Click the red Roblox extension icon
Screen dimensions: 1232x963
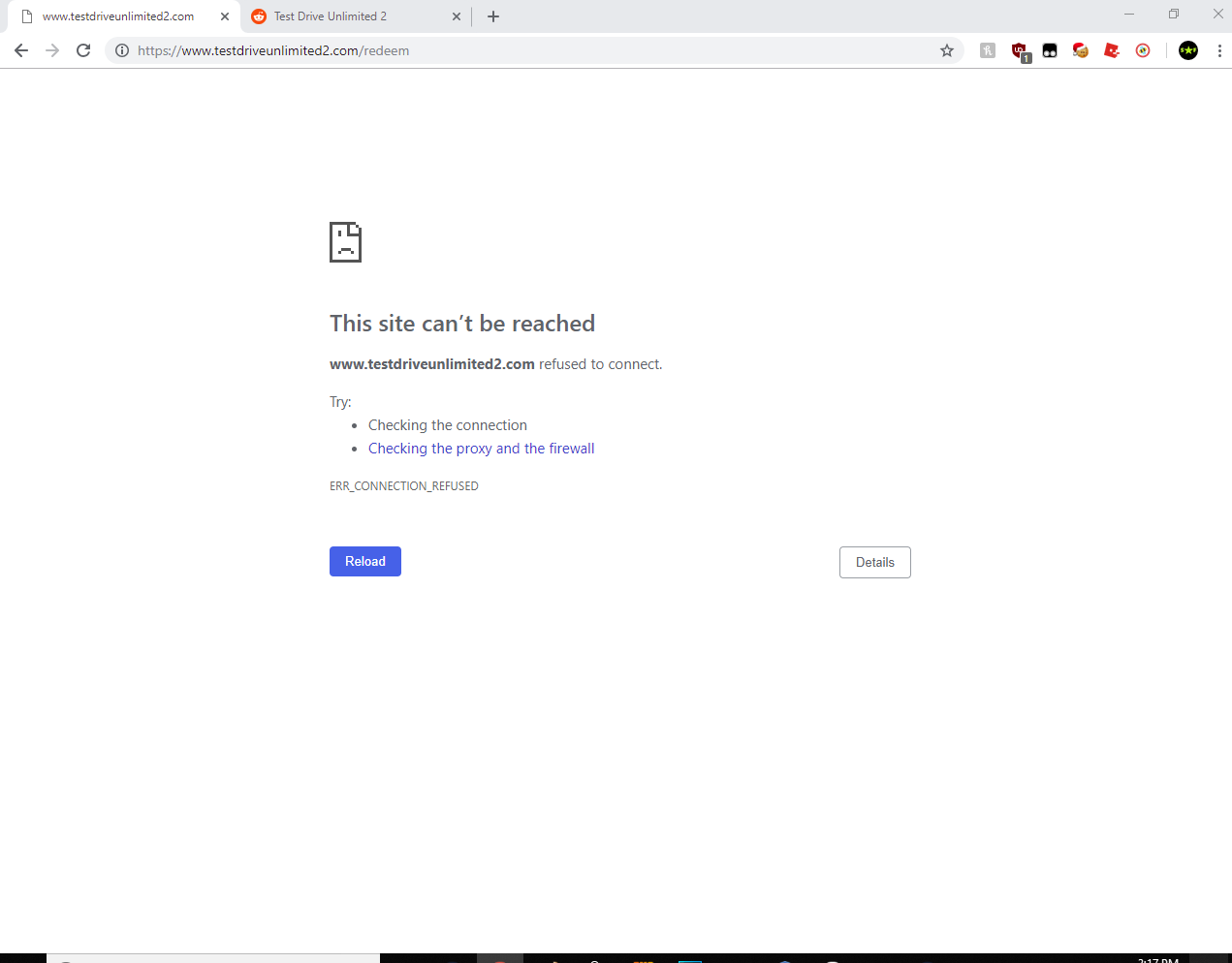pos(1112,50)
